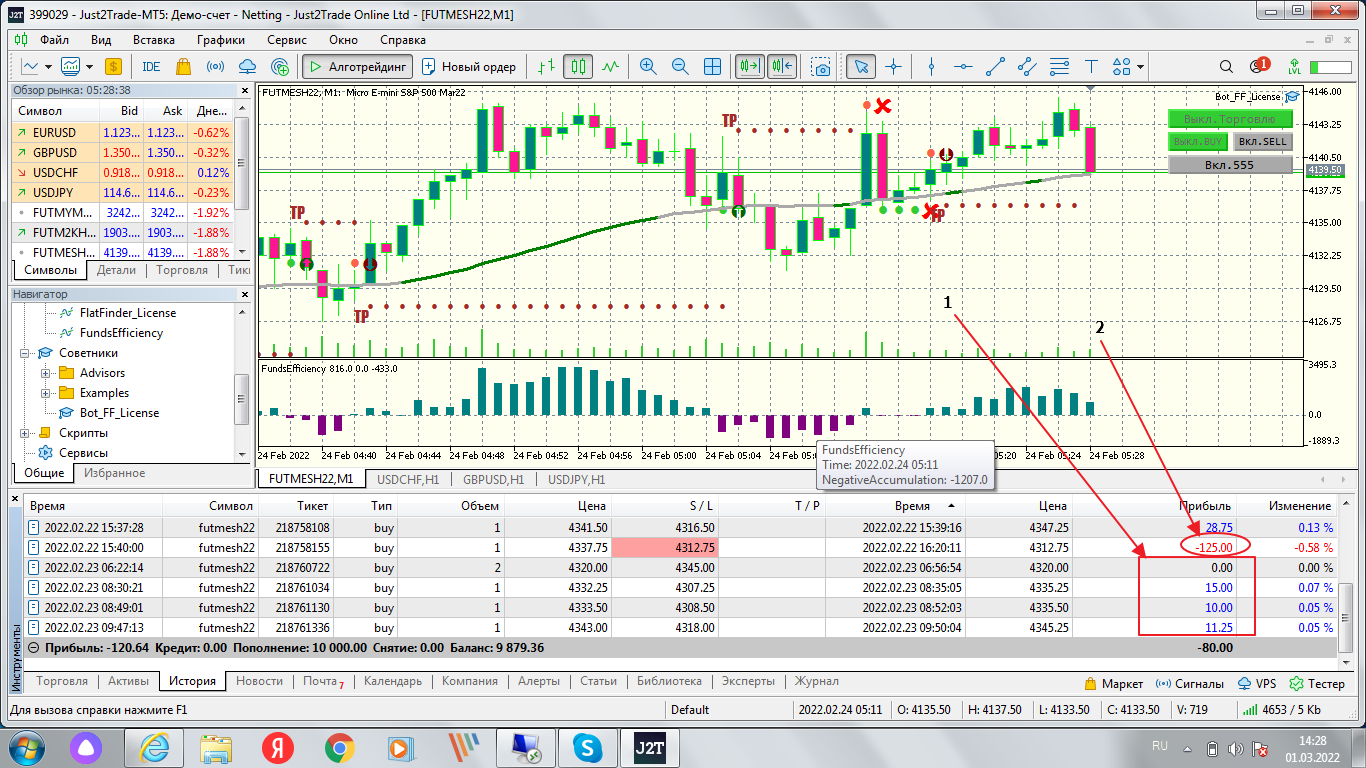Screen dimensions: 1366x768
Task: Select the crosshair tool
Action: (893, 67)
